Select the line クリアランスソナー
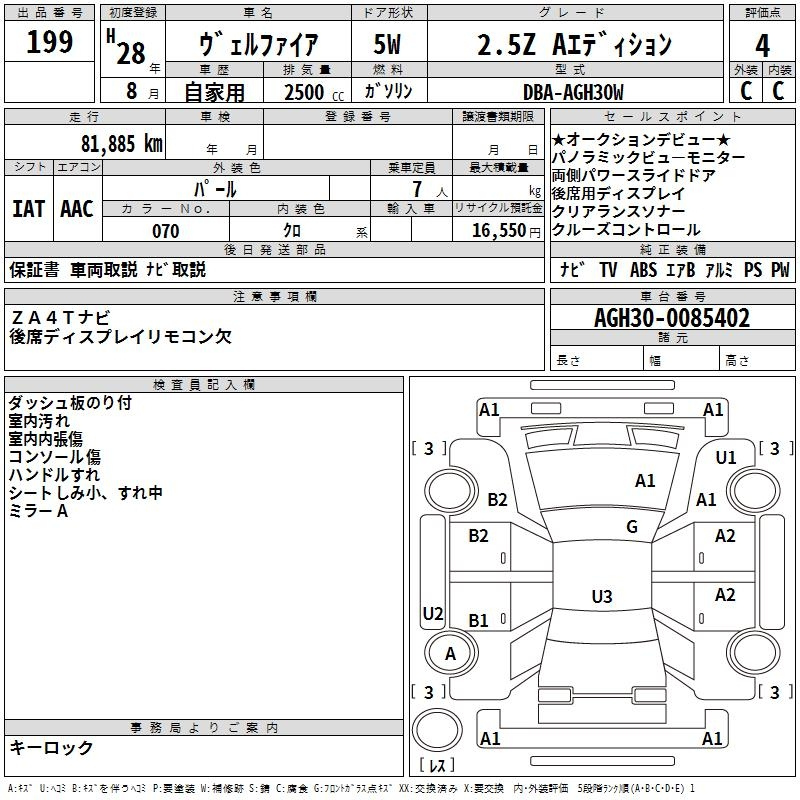800x800 pixels. click(x=618, y=211)
